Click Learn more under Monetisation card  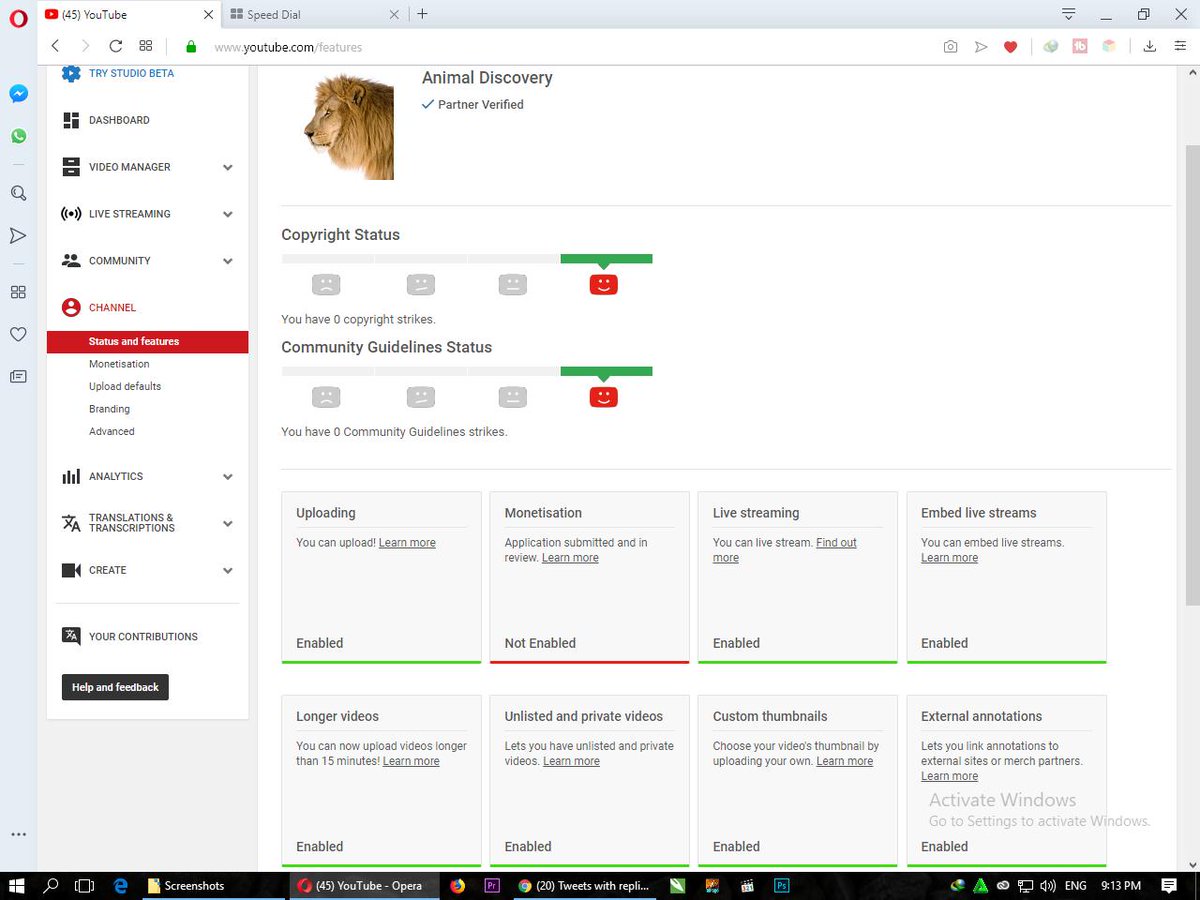coord(570,558)
